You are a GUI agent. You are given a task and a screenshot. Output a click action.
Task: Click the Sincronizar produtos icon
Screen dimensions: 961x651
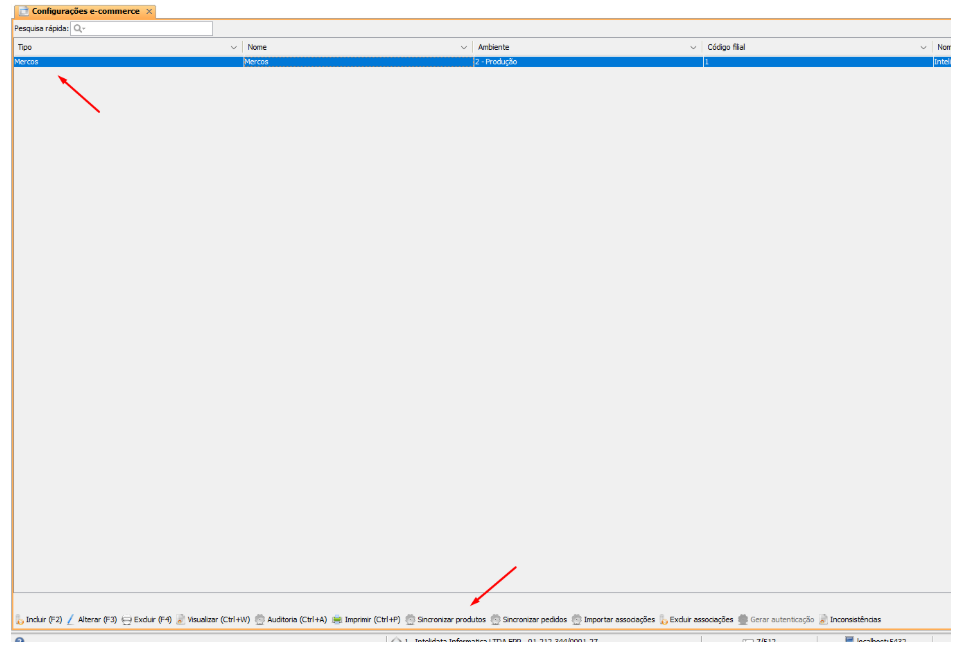click(x=411, y=620)
